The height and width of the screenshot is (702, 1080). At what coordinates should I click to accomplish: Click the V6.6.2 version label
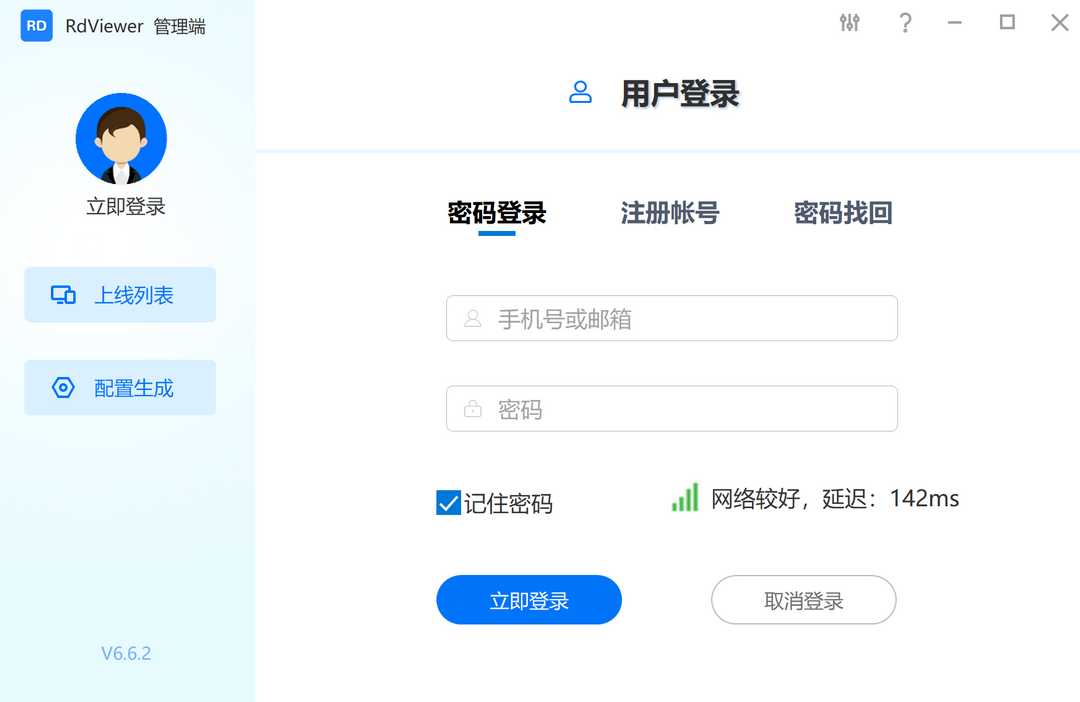point(126,653)
